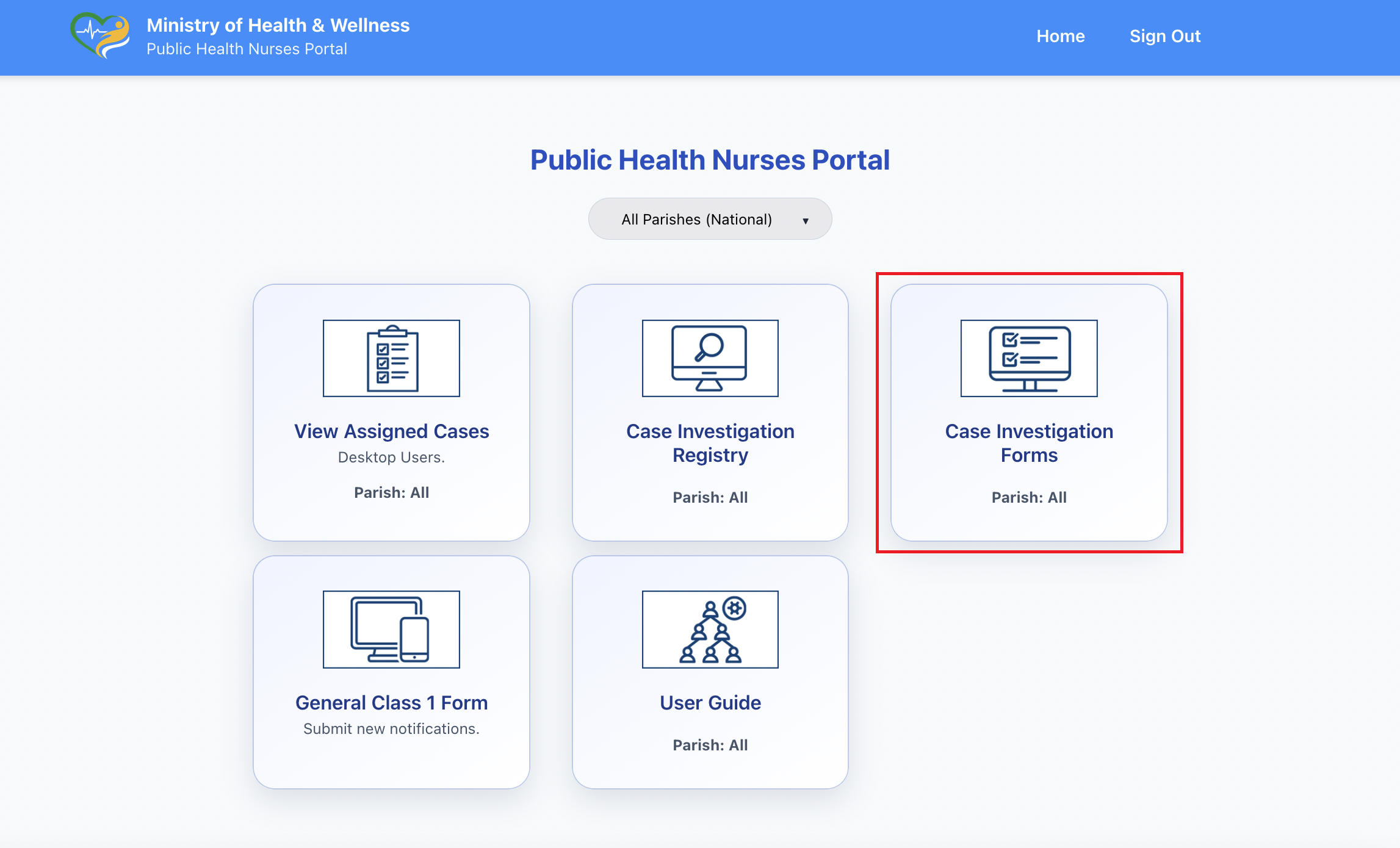
Task: Click the parish dropdown arrow
Action: pyautogui.click(x=806, y=221)
